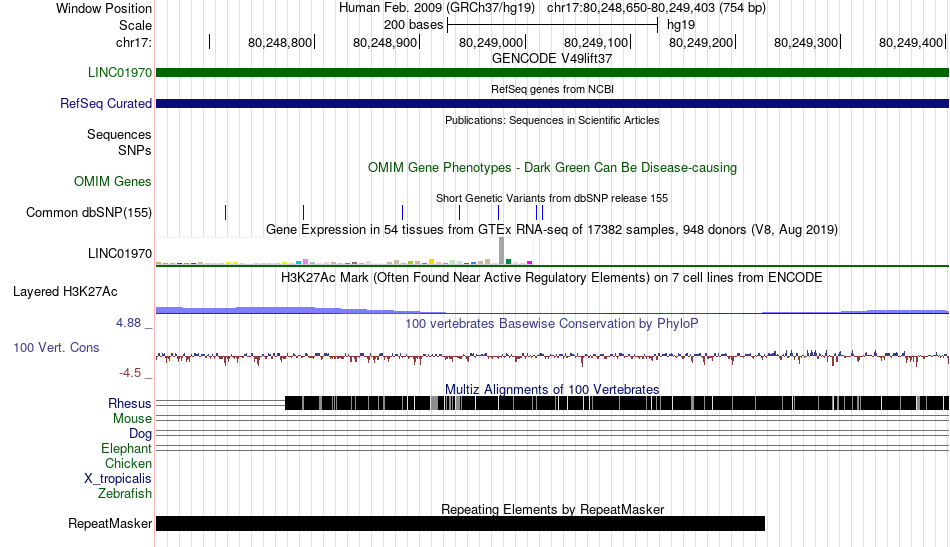Click Publications: Sequences in Scientific Articles title
The width and height of the screenshot is (950, 547).
tap(552, 120)
